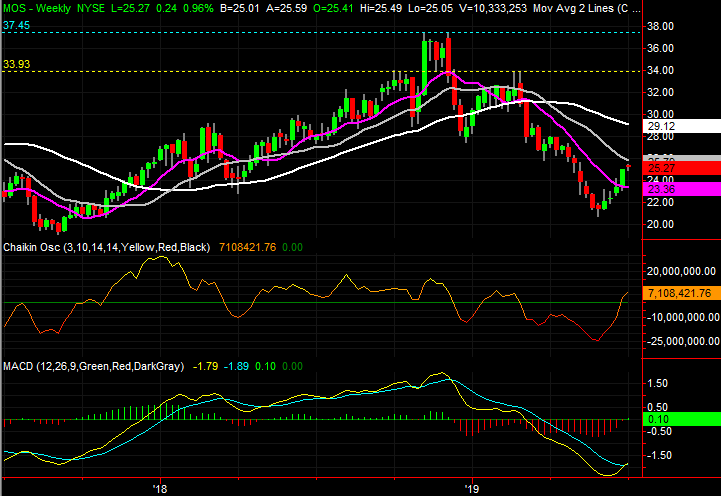
Task: Click the Chaikin Osc indicator title
Action: pyautogui.click(x=107, y=247)
